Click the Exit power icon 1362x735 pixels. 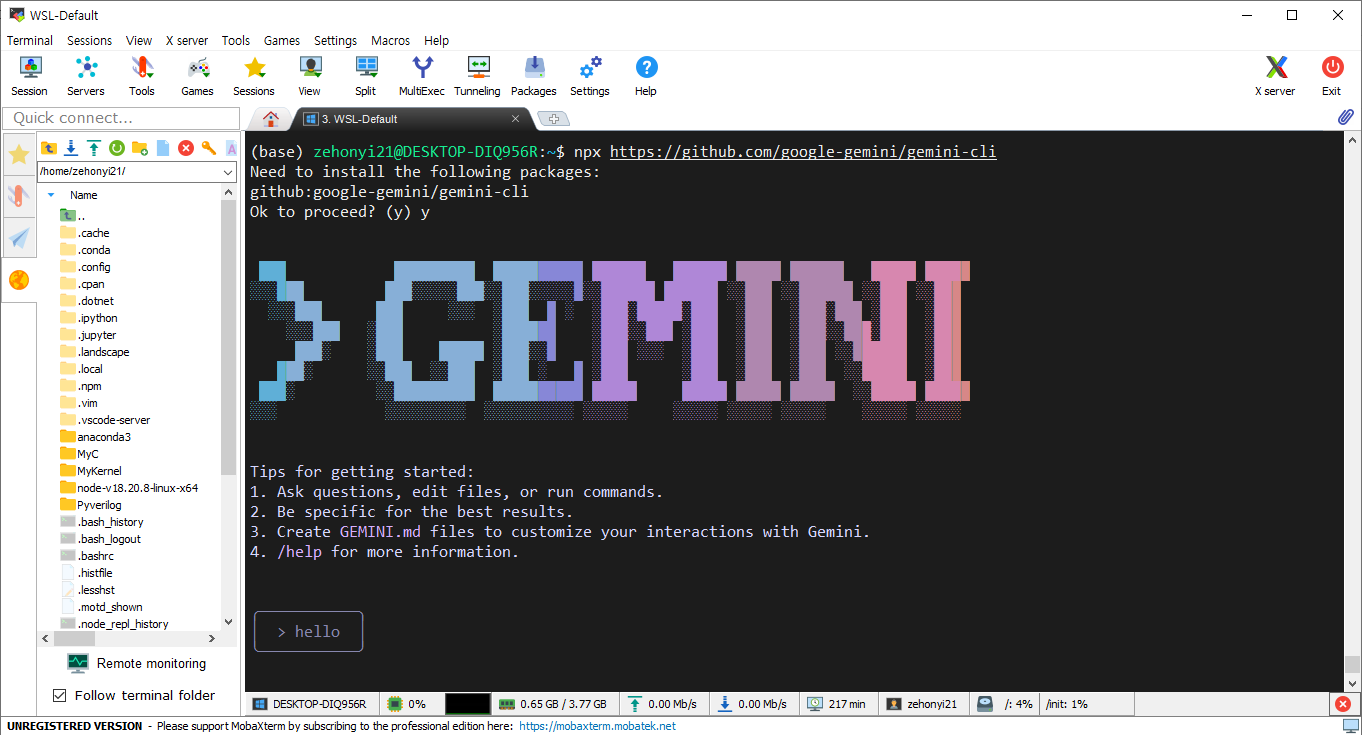(1331, 76)
